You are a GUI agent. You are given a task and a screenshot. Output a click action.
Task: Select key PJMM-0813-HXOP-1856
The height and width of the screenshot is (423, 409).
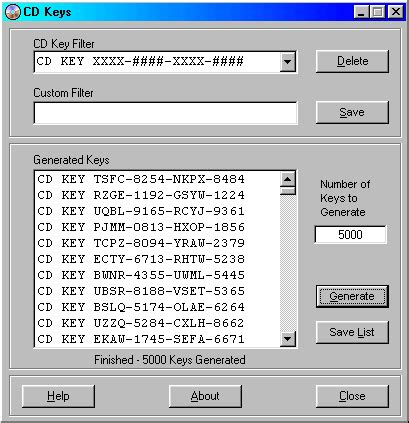tap(157, 227)
